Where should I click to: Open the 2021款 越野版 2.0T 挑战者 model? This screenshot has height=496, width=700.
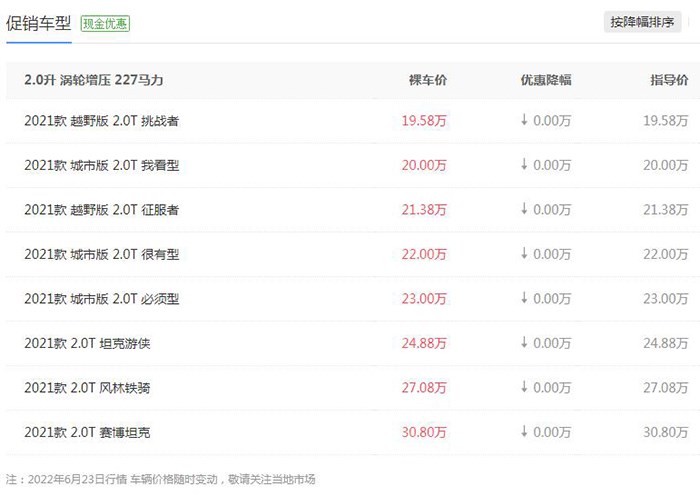point(102,121)
